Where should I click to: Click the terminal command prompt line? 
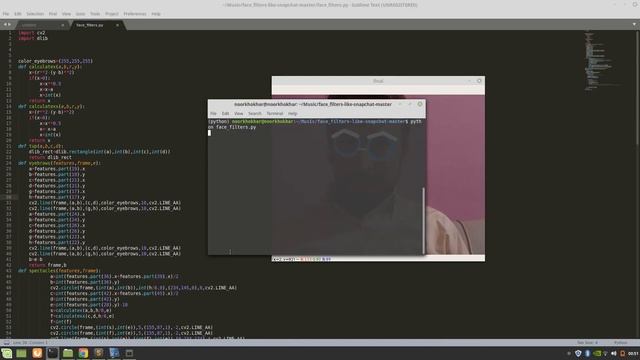point(315,124)
